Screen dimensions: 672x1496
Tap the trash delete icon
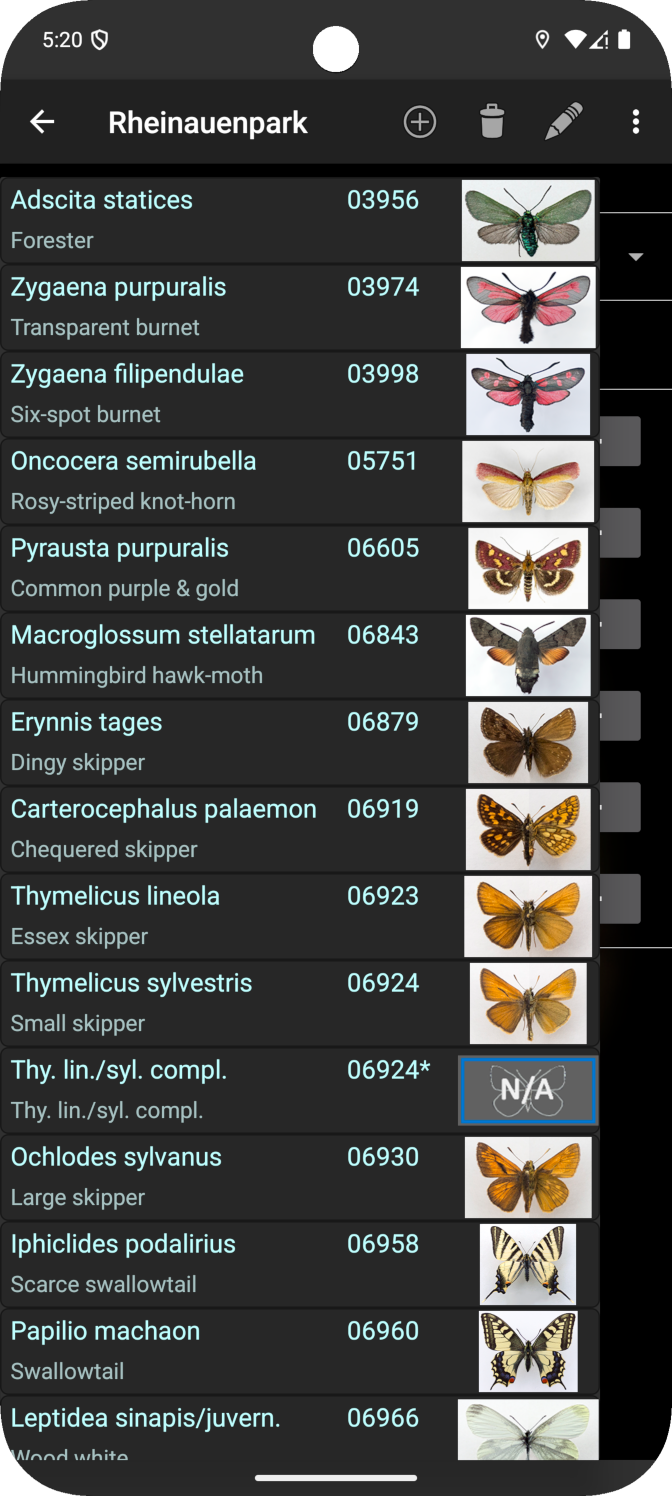click(x=492, y=122)
